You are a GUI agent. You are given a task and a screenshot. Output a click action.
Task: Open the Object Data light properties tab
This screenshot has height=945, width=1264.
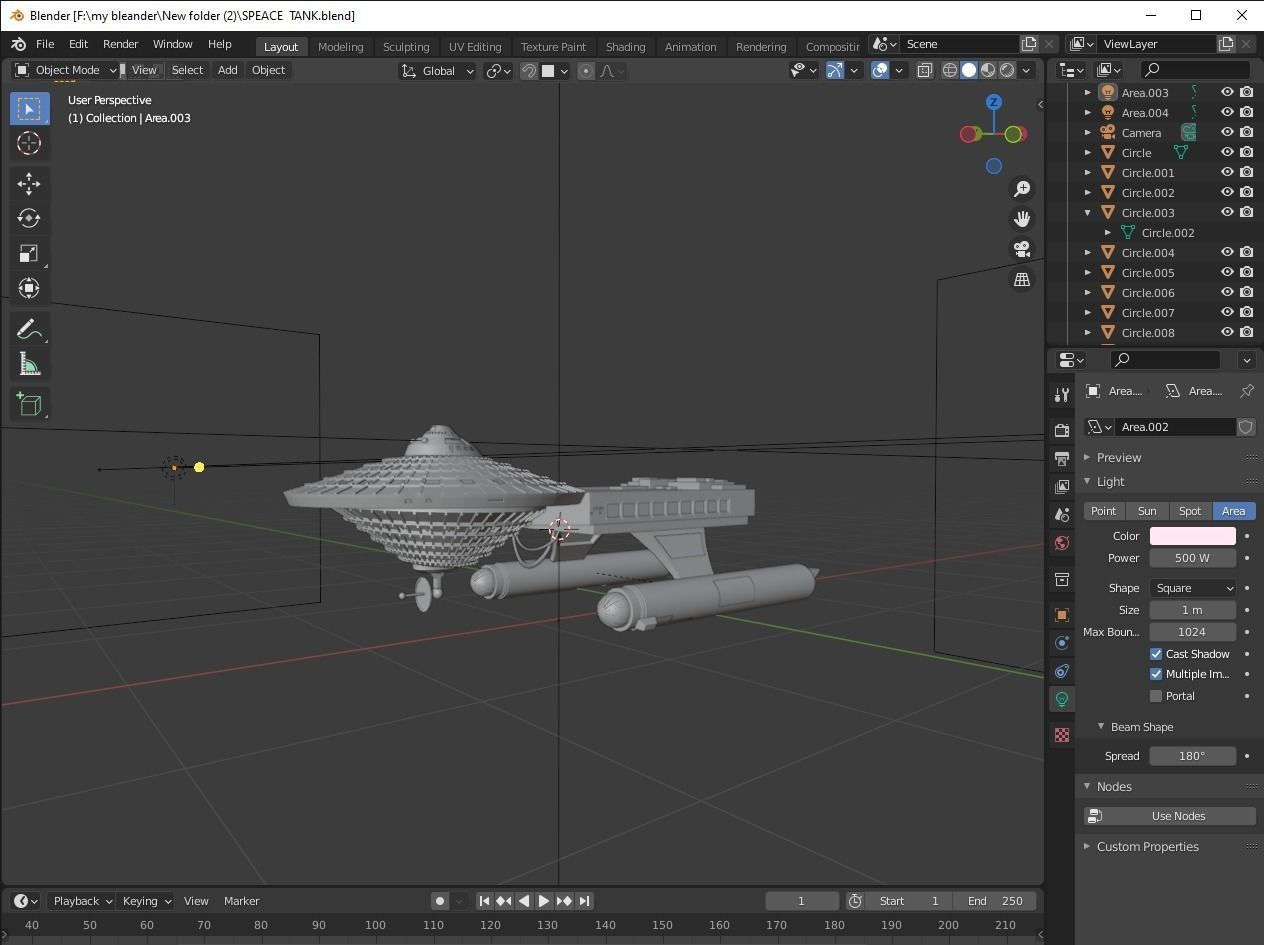pos(1062,699)
